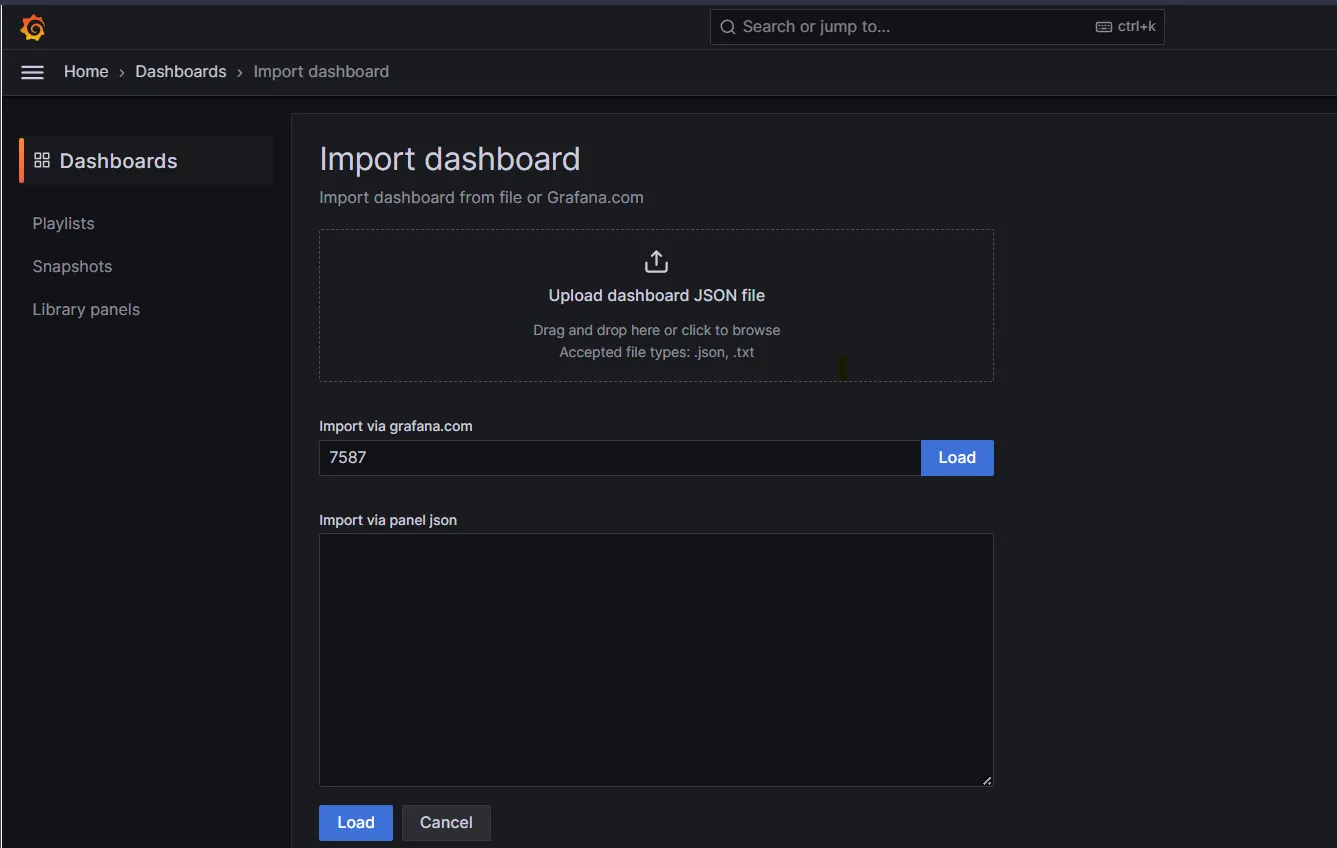Open the Dashboards breadcrumb link
Viewport: 1337px width, 848px height.
coord(181,72)
